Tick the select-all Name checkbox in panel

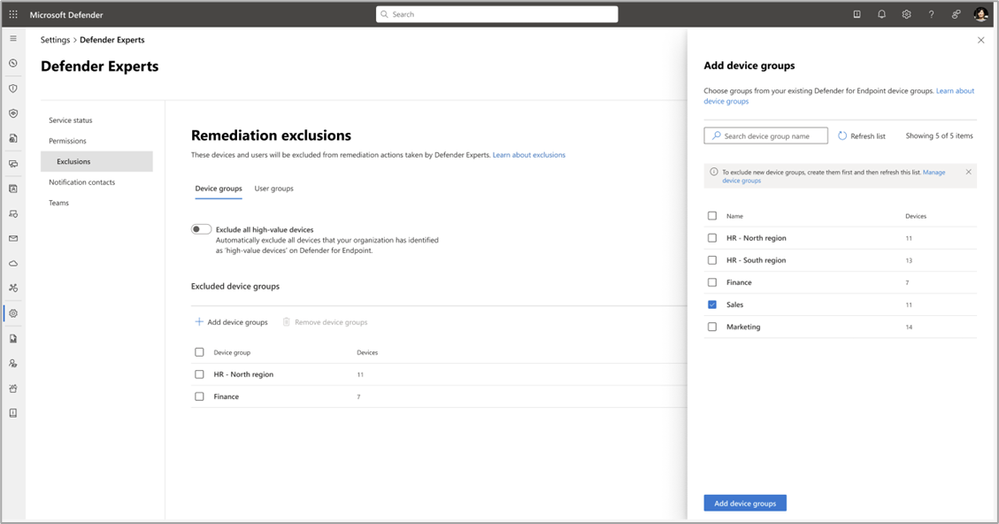(x=712, y=215)
